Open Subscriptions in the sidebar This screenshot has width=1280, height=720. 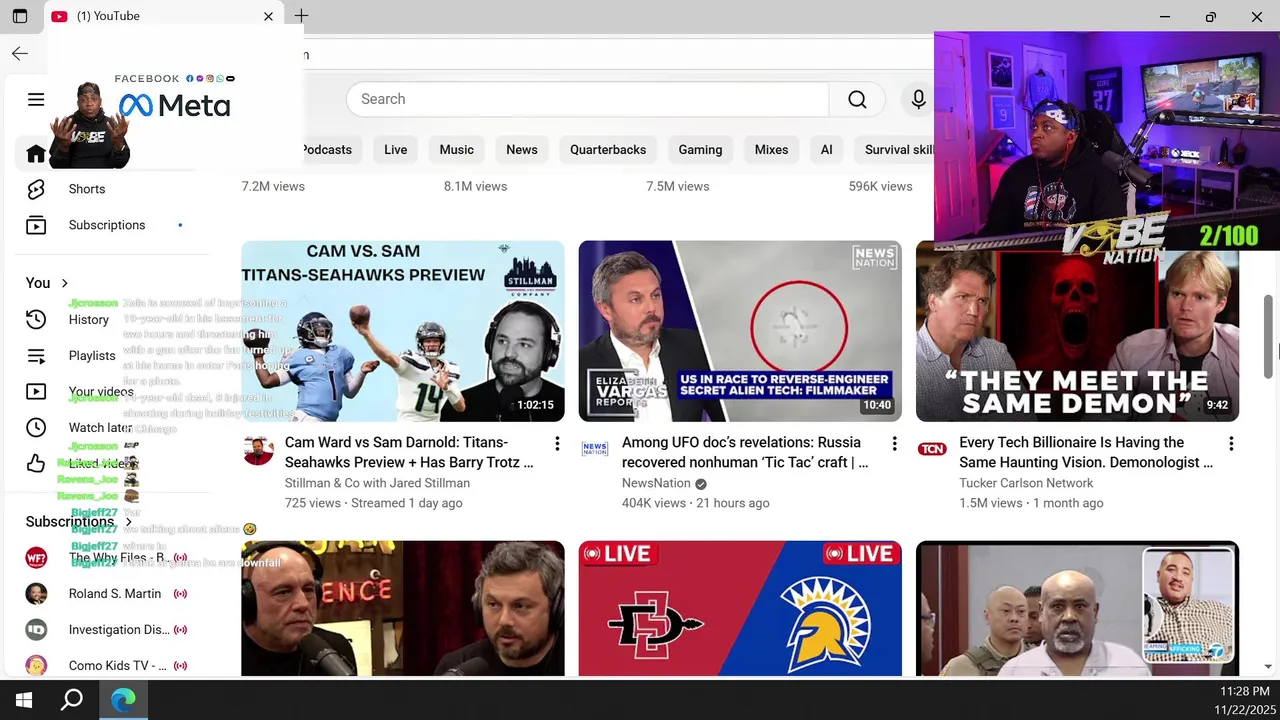click(107, 225)
